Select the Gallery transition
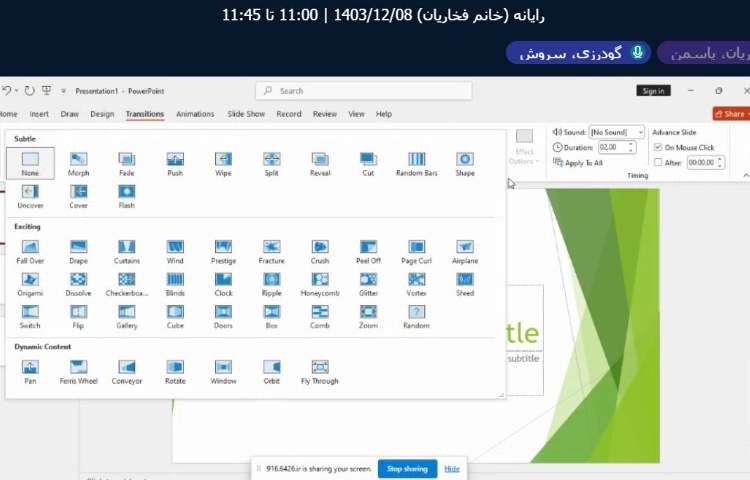Viewport: 750px width, 480px height. 127,317
